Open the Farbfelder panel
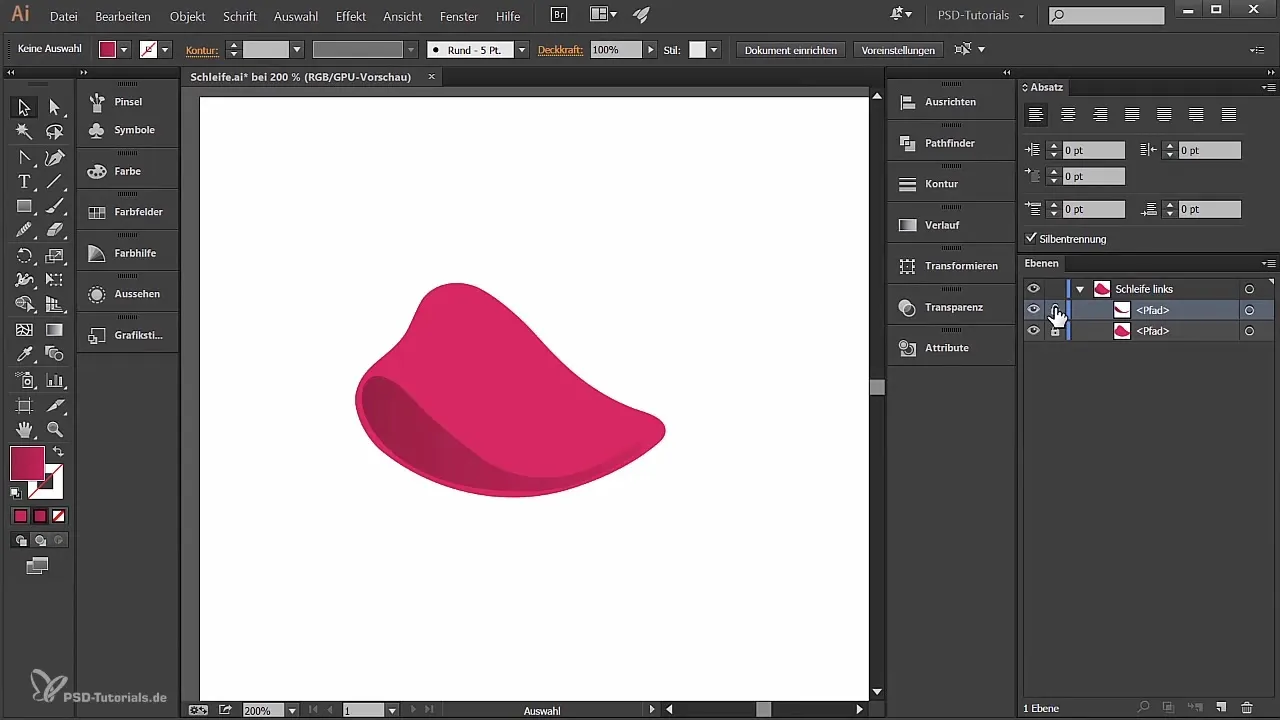The height and width of the screenshot is (720, 1280). point(127,212)
